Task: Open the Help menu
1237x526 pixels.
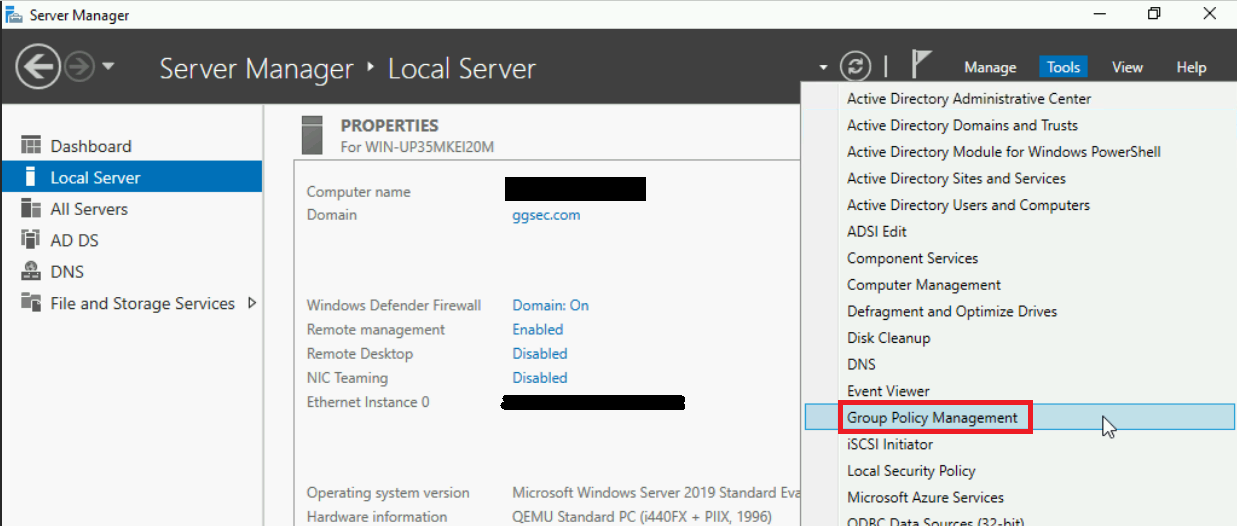Action: [1191, 68]
